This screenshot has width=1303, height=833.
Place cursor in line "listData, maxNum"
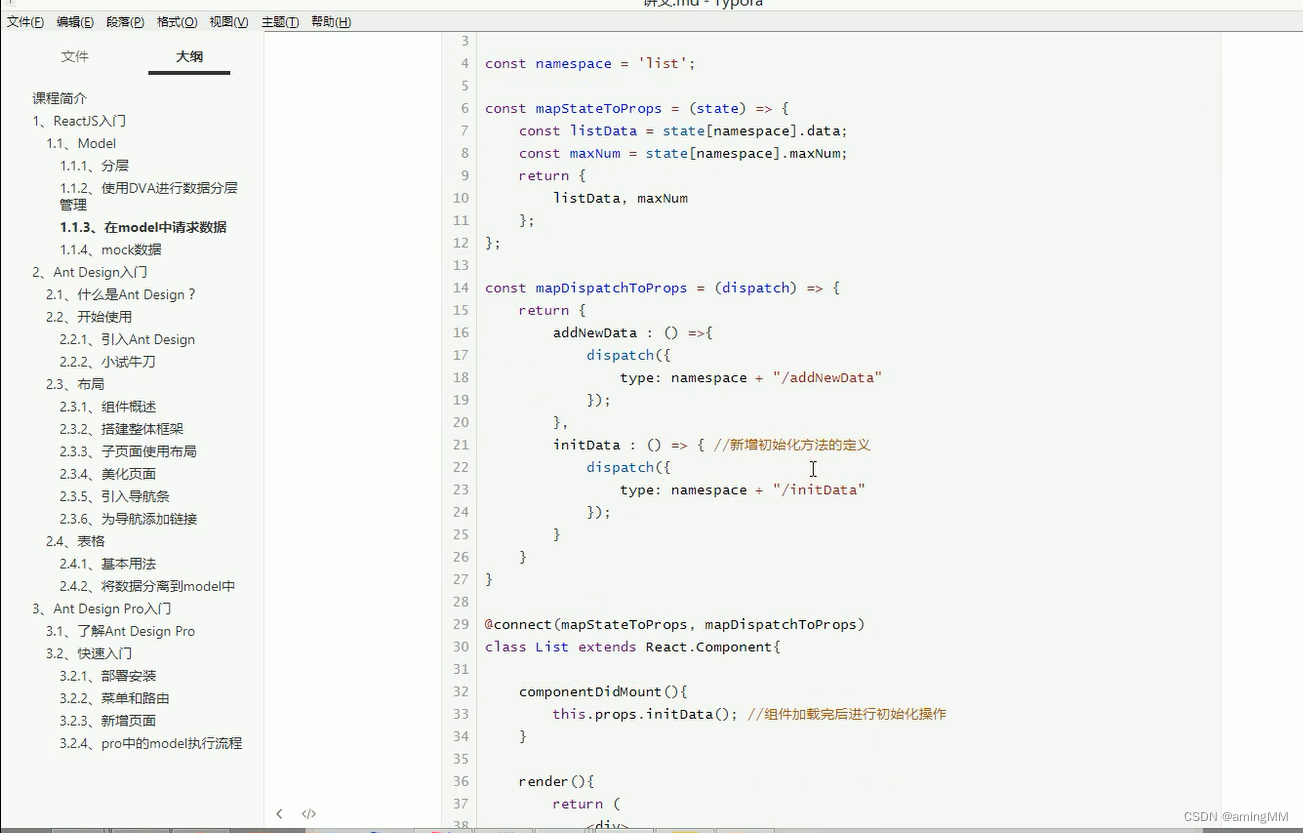pos(620,198)
